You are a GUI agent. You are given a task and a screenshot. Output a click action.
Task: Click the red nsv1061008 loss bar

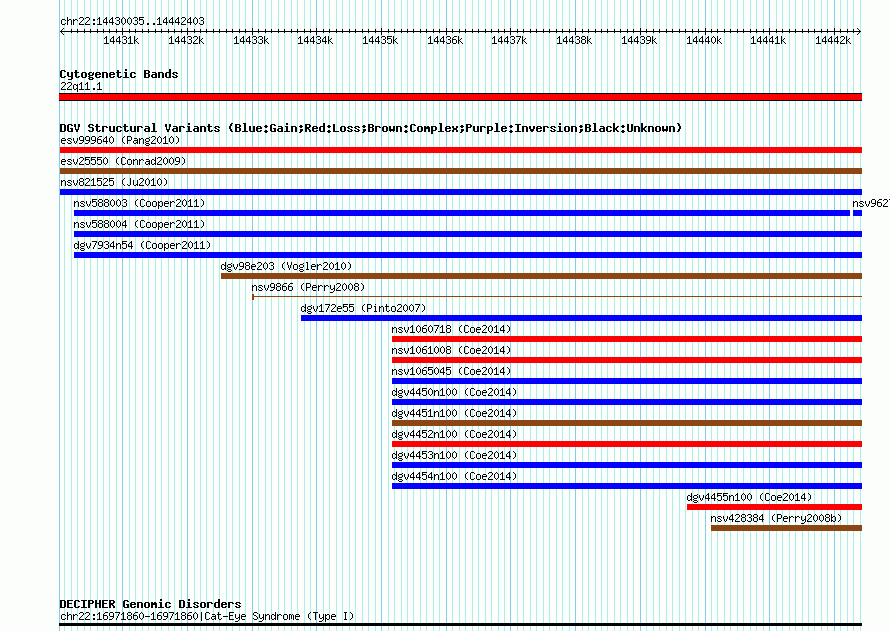627,360
